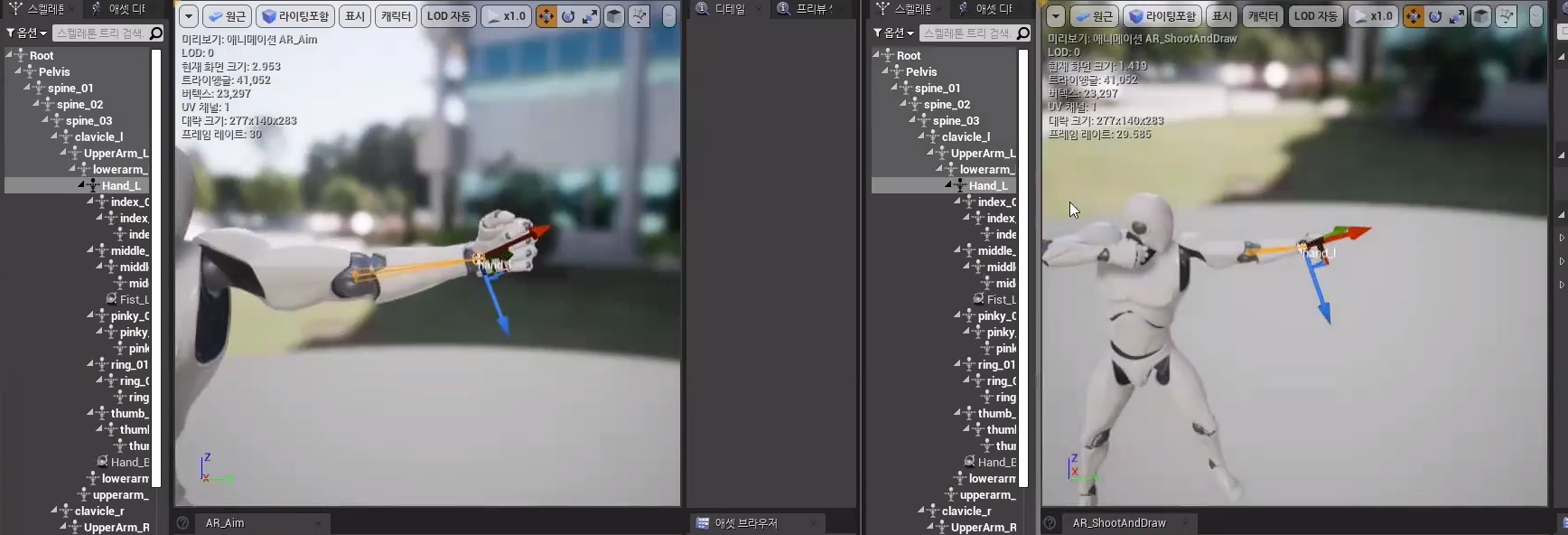Screen dimensions: 1568x535
Task: Select scale mode in AR_Aim viewport toolbar
Action: click(x=589, y=16)
